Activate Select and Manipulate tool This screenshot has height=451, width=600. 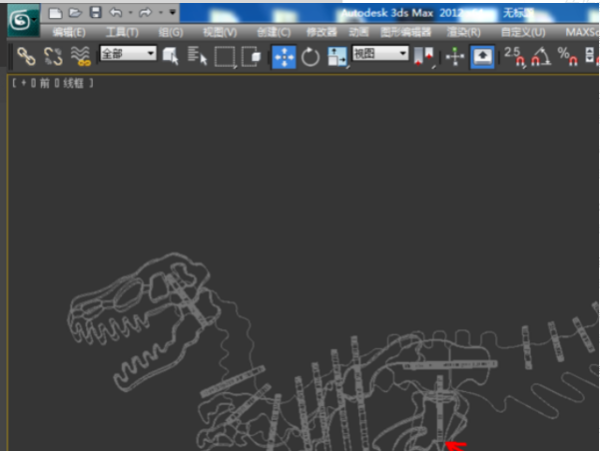pos(455,57)
